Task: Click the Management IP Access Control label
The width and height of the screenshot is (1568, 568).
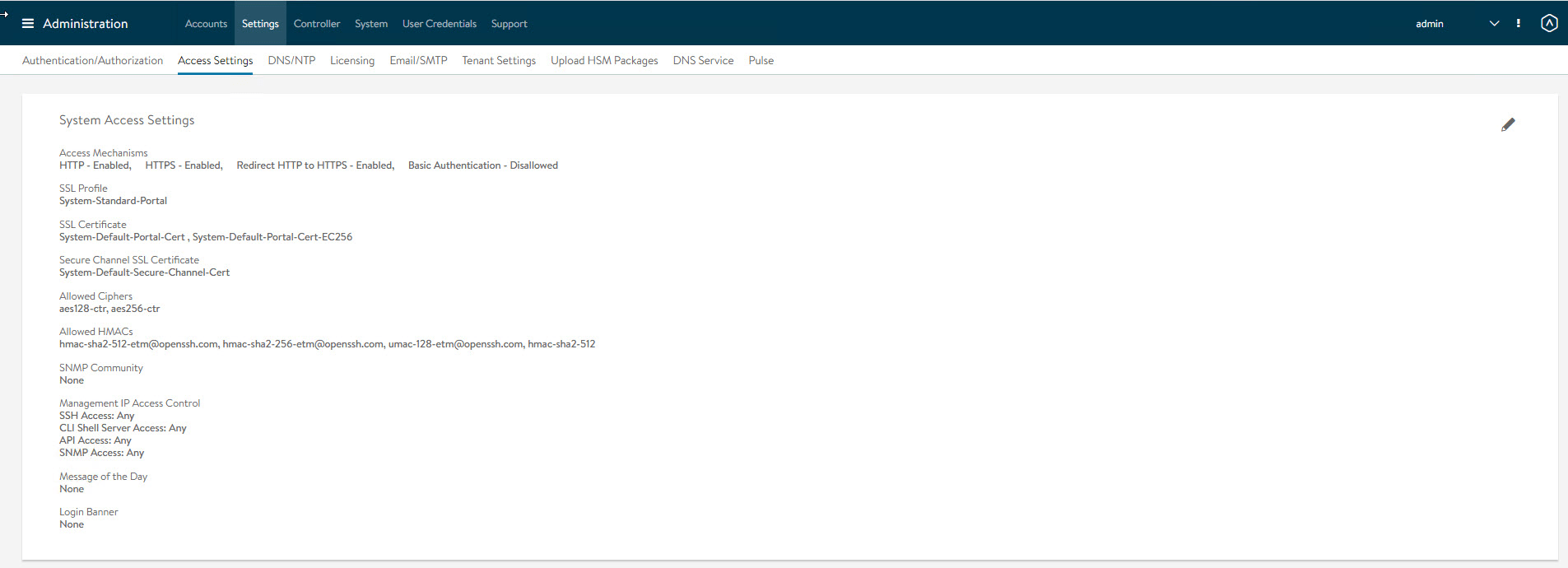Action: pyautogui.click(x=130, y=403)
